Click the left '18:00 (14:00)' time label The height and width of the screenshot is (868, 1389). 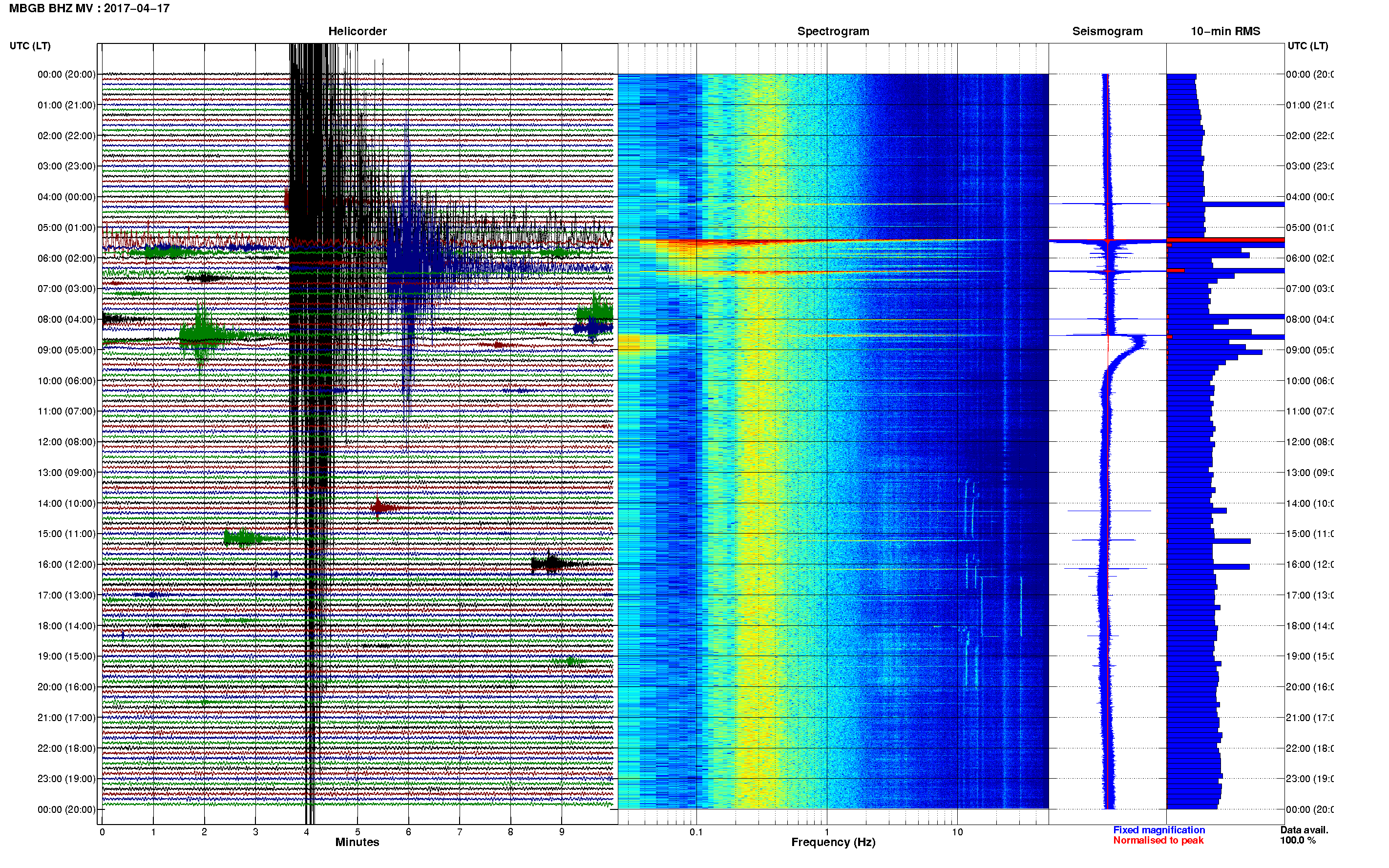tap(66, 626)
